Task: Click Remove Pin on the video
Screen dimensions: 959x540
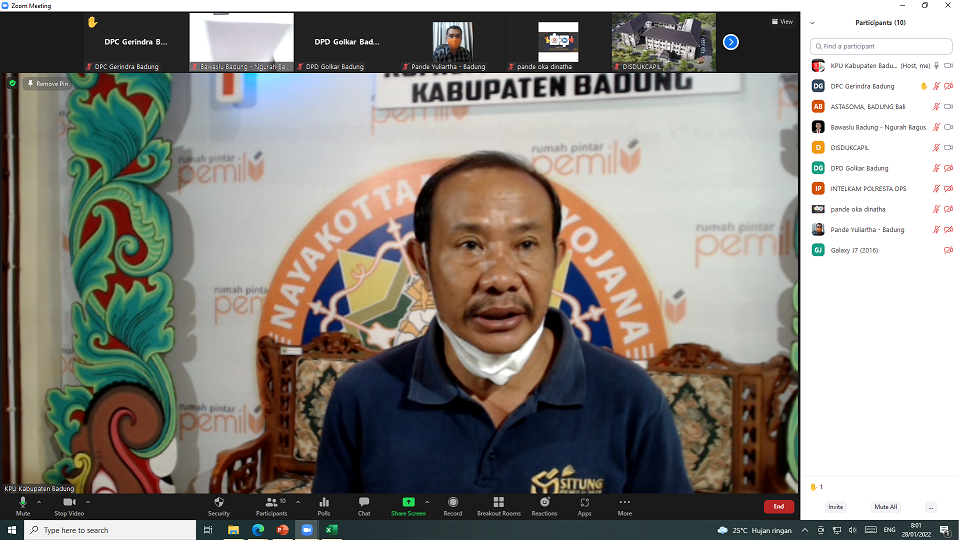Action: (x=47, y=84)
